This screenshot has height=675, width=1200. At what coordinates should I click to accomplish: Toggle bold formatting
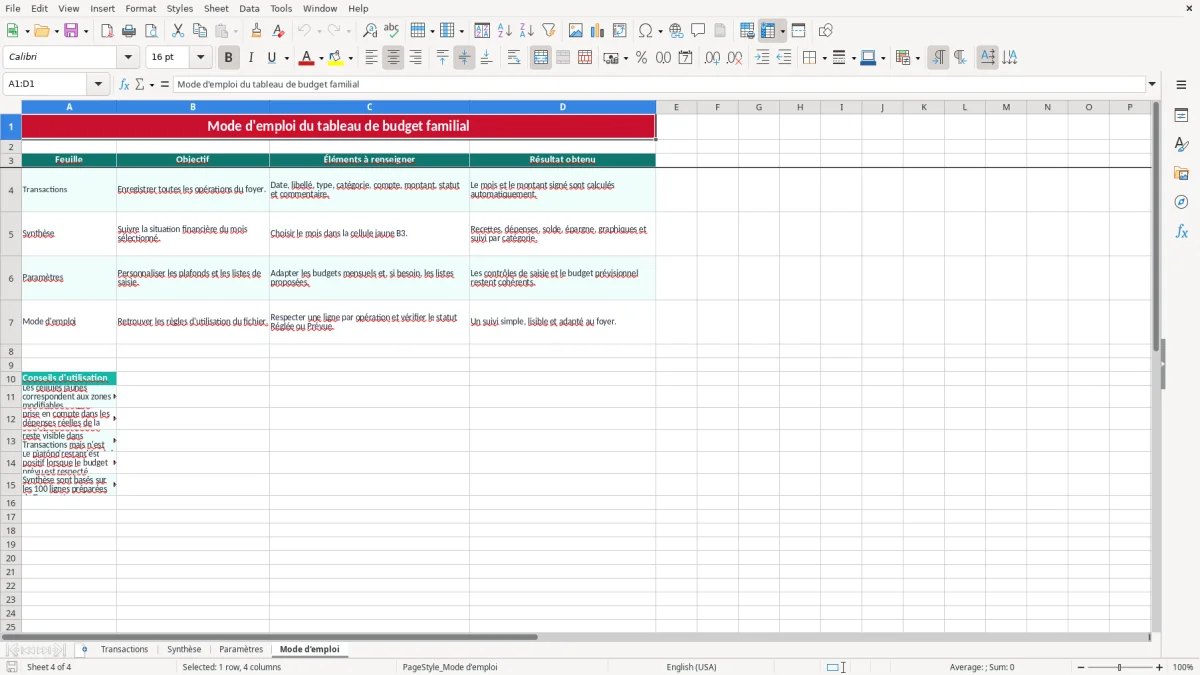click(229, 58)
